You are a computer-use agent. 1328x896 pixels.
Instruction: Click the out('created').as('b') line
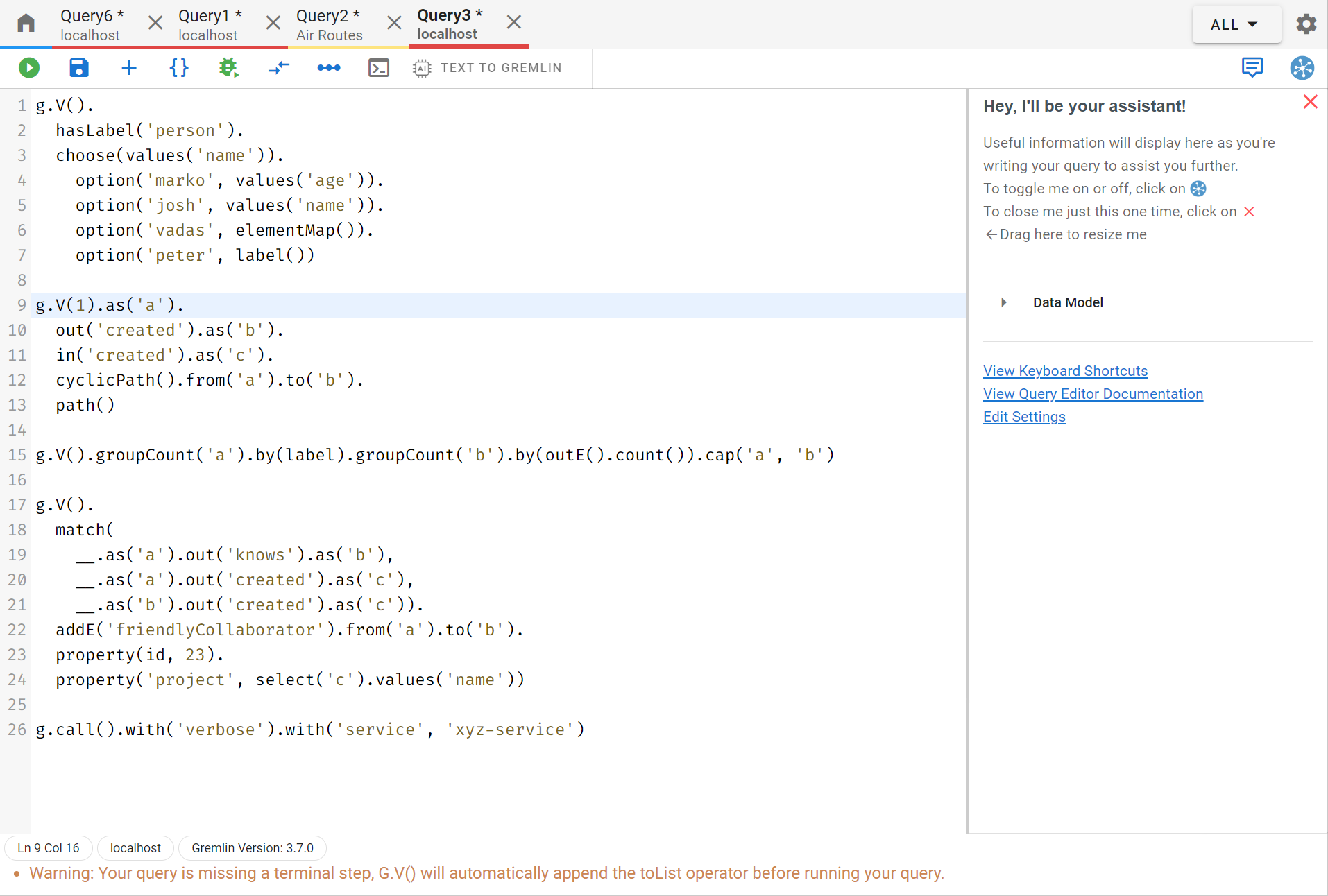pyautogui.click(x=169, y=330)
